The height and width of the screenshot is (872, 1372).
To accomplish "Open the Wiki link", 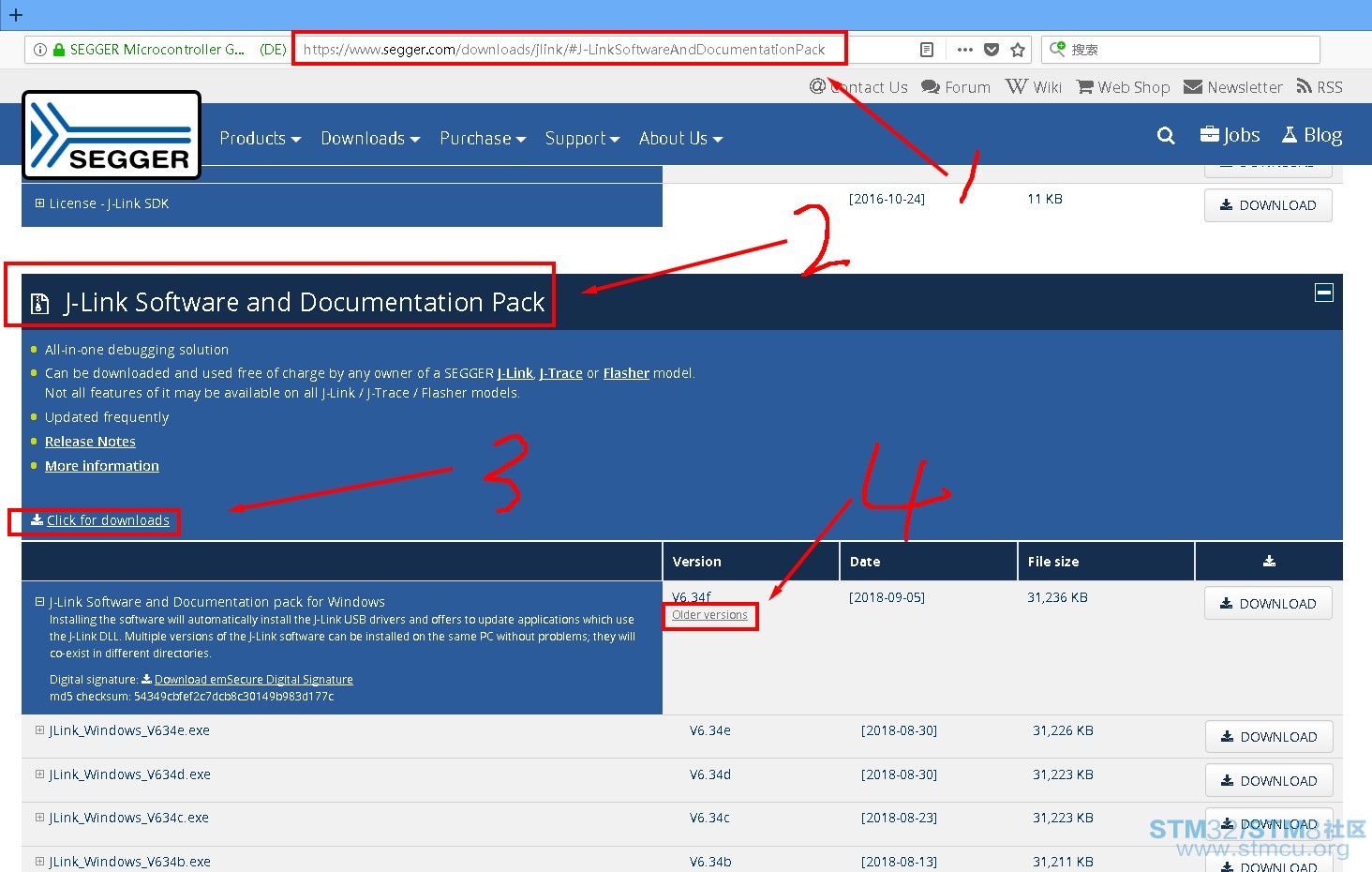I will pyautogui.click(x=1034, y=87).
